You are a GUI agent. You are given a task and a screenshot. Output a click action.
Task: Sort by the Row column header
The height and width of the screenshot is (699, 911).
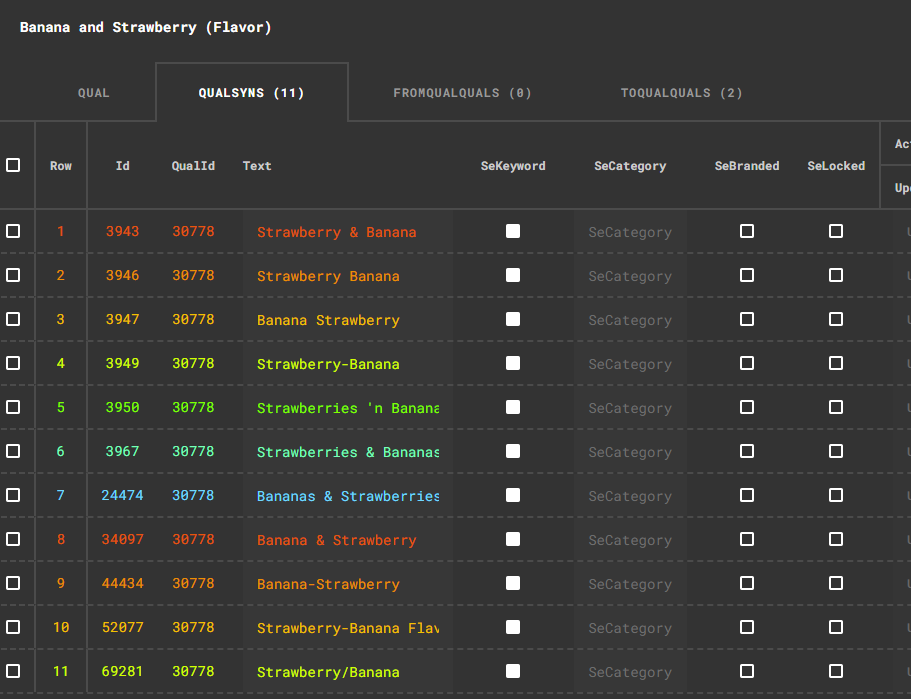click(x=60, y=166)
